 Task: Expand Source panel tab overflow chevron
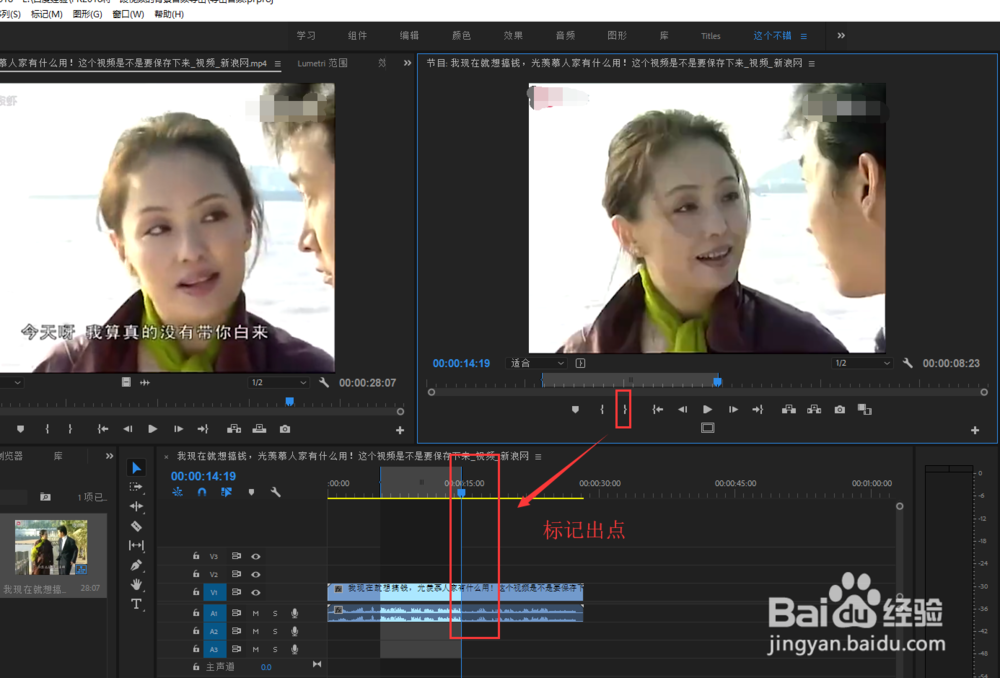(x=408, y=63)
